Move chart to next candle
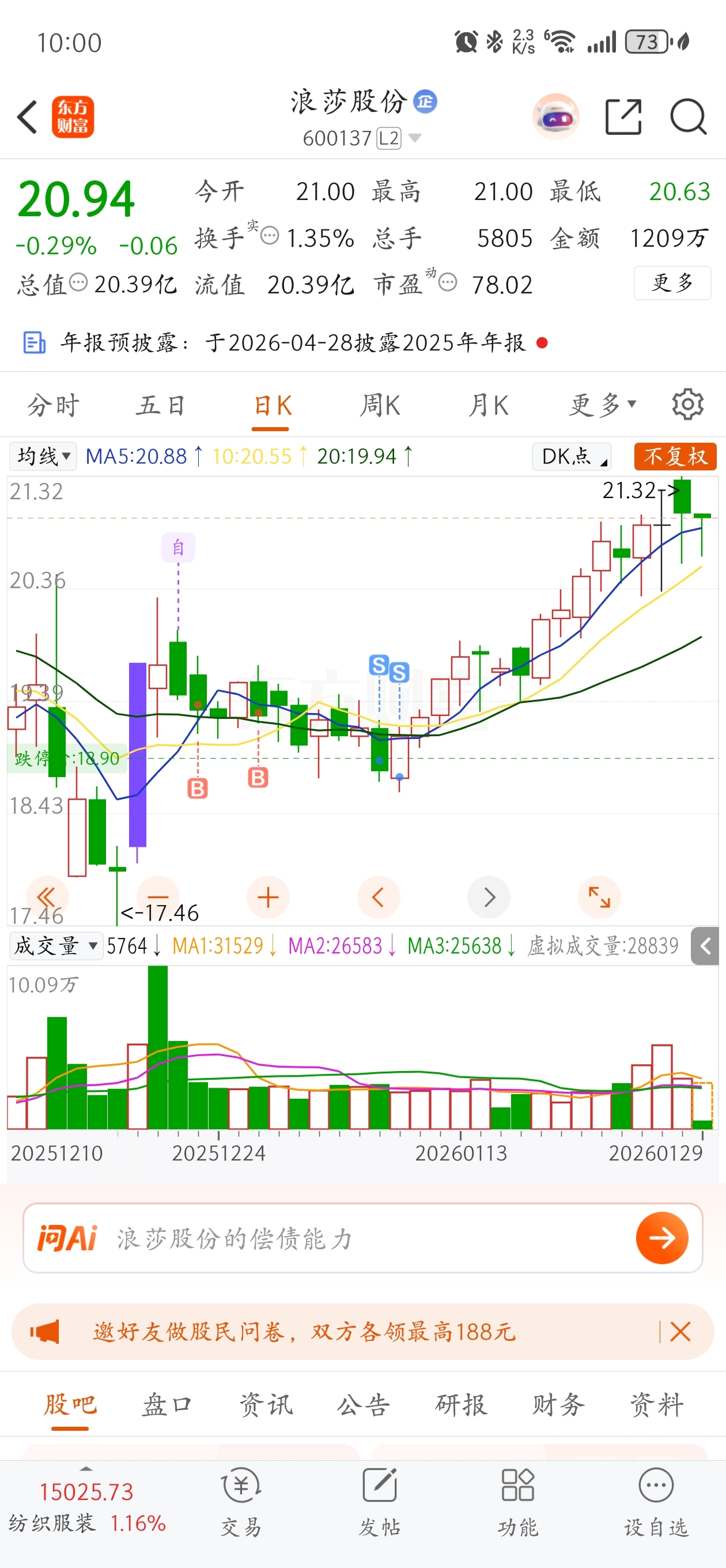This screenshot has width=726, height=1568. (489, 897)
